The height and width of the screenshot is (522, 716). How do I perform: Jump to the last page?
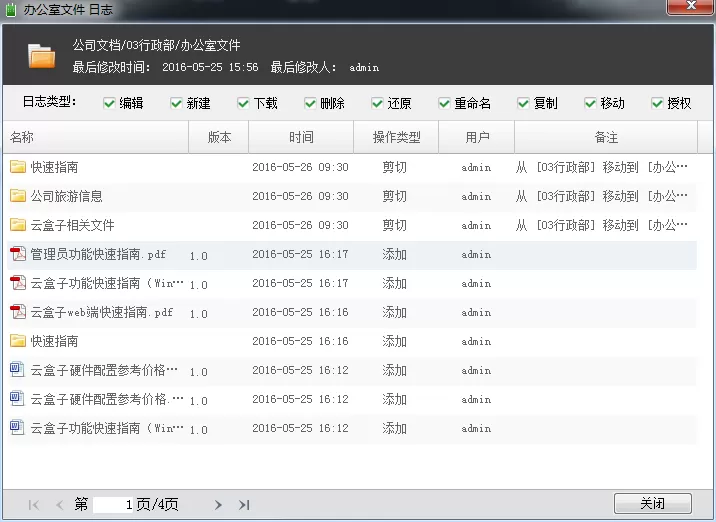pyautogui.click(x=244, y=505)
